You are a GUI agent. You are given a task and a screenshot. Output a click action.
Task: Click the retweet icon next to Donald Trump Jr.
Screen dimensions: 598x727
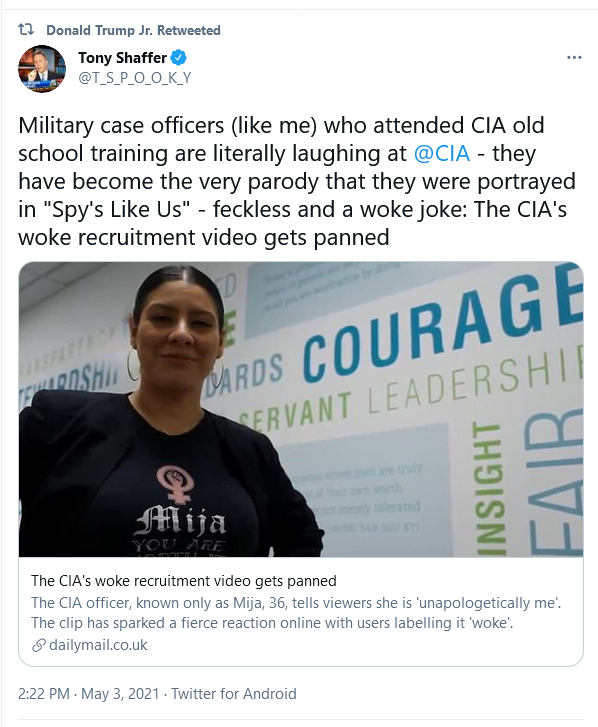26,30
